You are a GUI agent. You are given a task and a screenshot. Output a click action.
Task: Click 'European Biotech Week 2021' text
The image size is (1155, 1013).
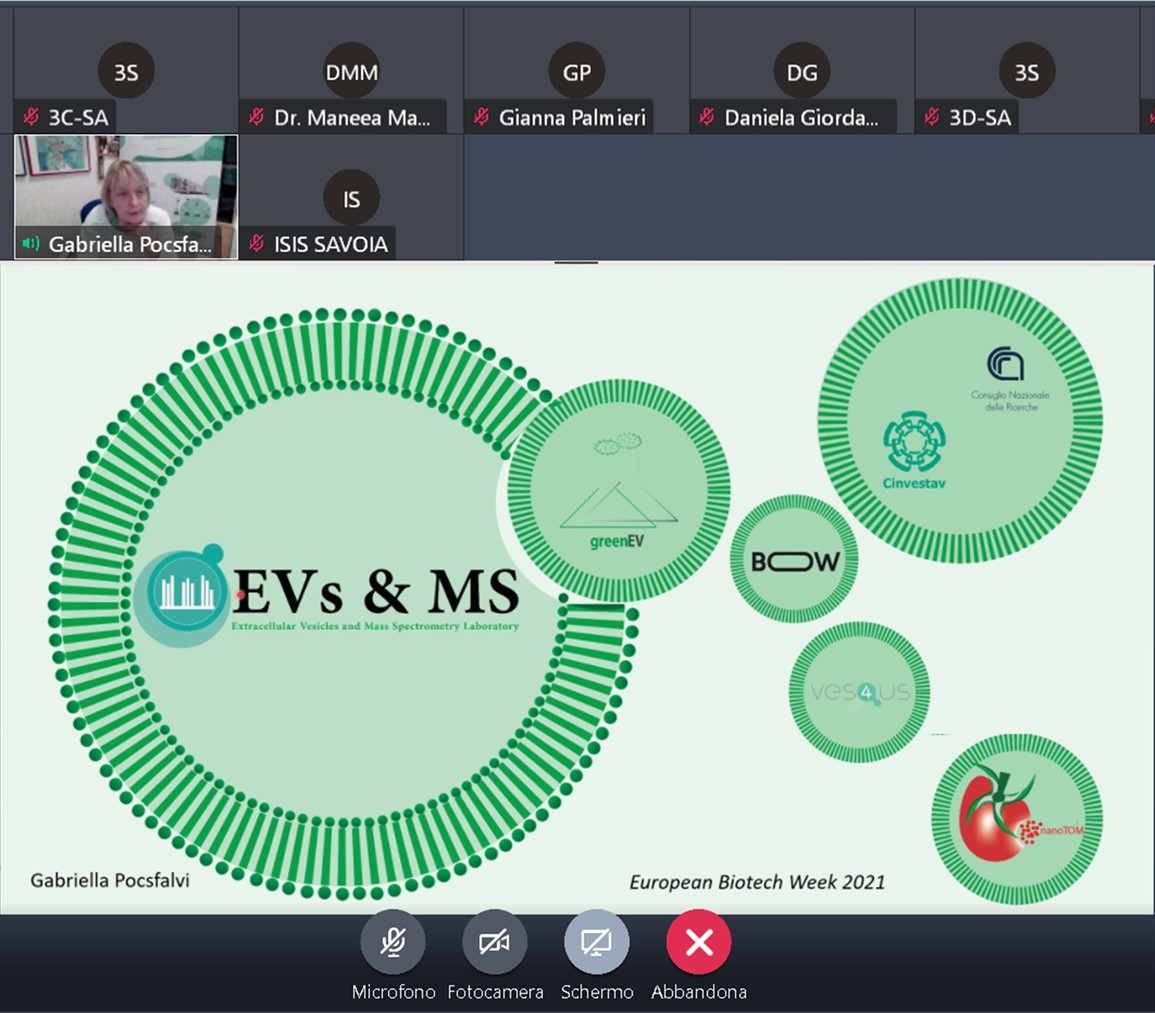click(x=757, y=882)
